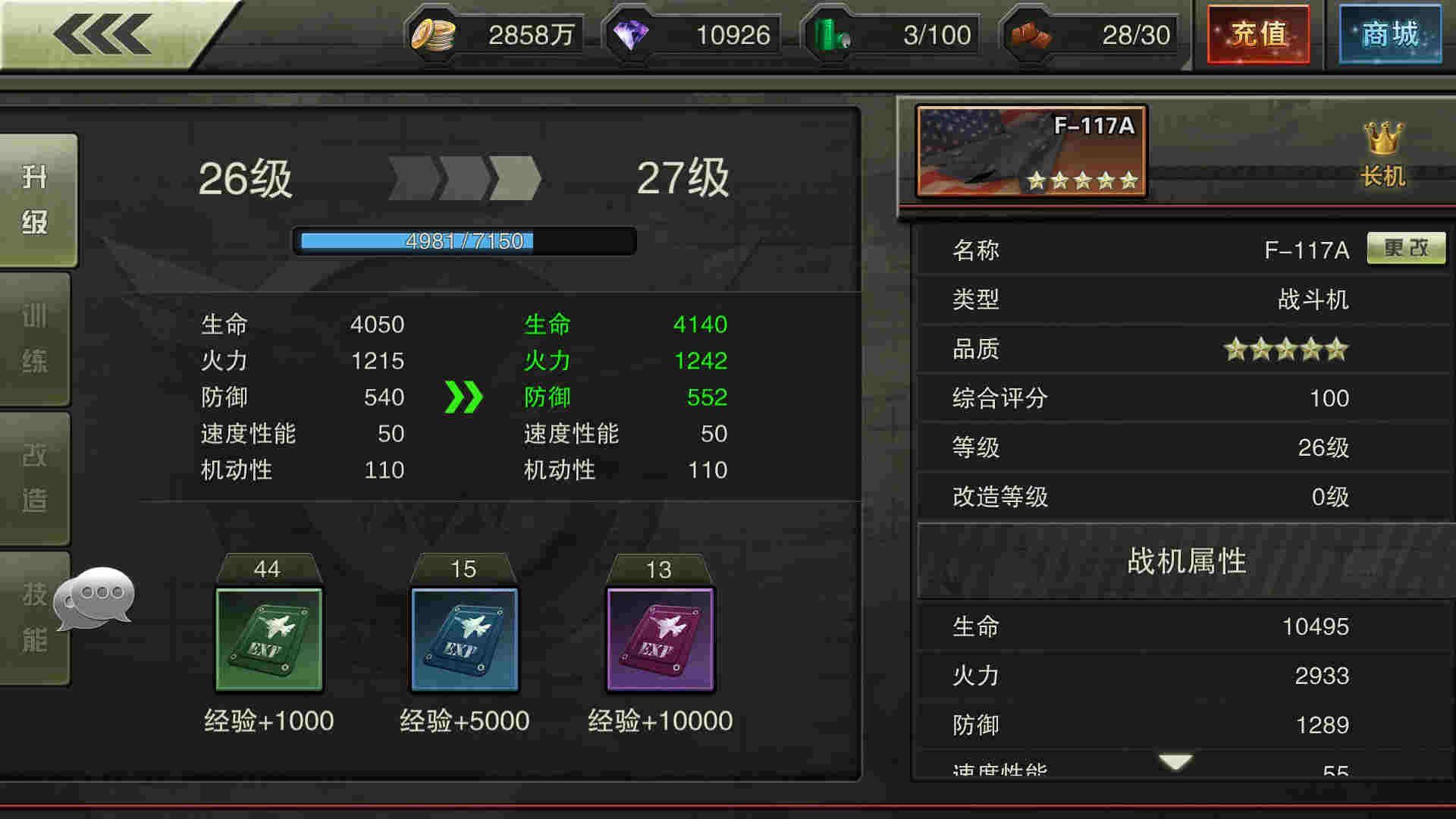This screenshot has width=1456, height=819.
Task: Tap the gold coins currency icon
Action: pyautogui.click(x=433, y=35)
